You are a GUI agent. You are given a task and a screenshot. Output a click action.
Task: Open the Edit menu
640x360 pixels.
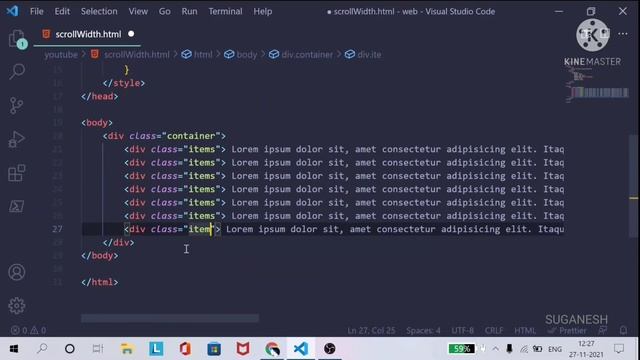pyautogui.click(x=62, y=11)
